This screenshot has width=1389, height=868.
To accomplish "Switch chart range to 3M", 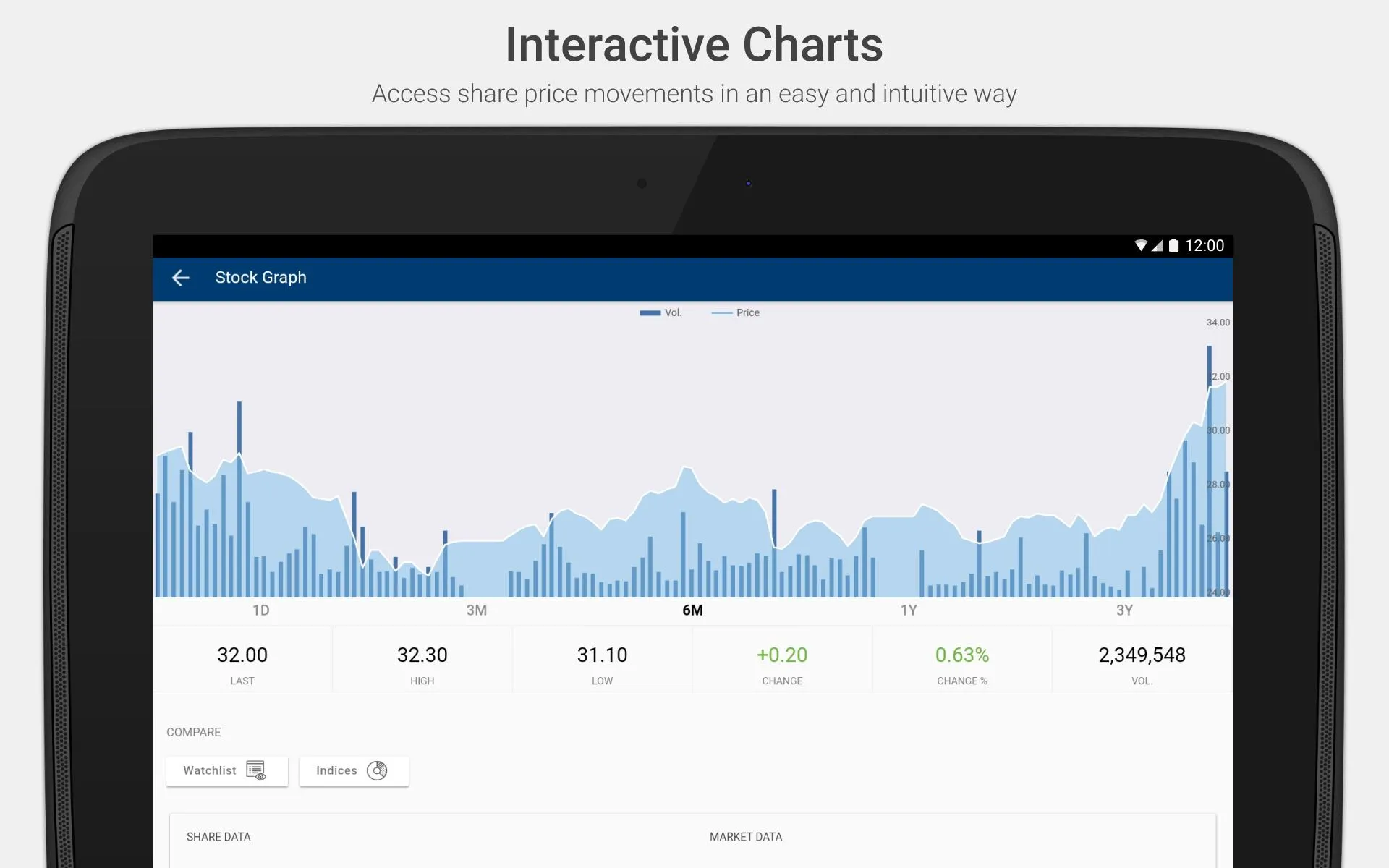I will (477, 610).
